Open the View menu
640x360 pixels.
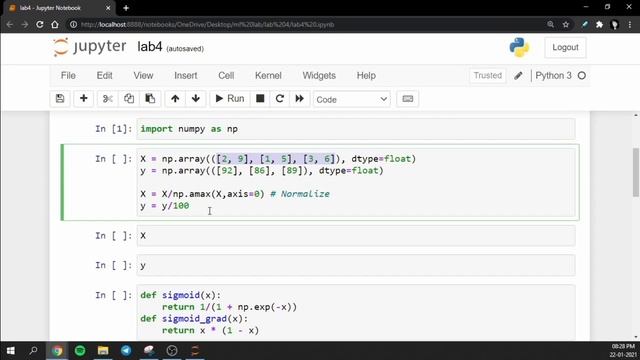pos(143,76)
